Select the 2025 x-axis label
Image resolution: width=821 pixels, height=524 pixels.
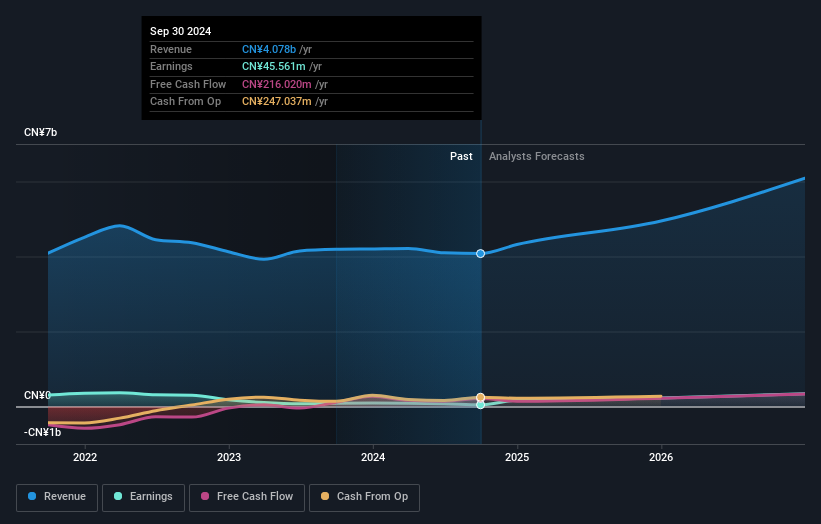(517, 458)
